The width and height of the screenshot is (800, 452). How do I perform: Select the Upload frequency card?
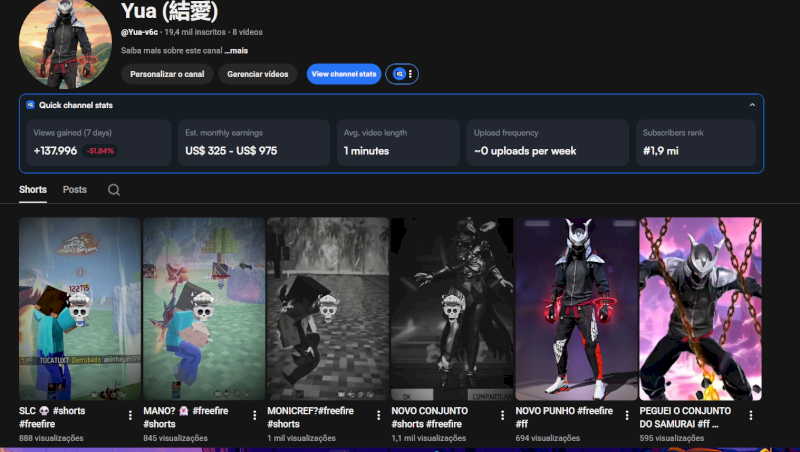[x=547, y=142]
